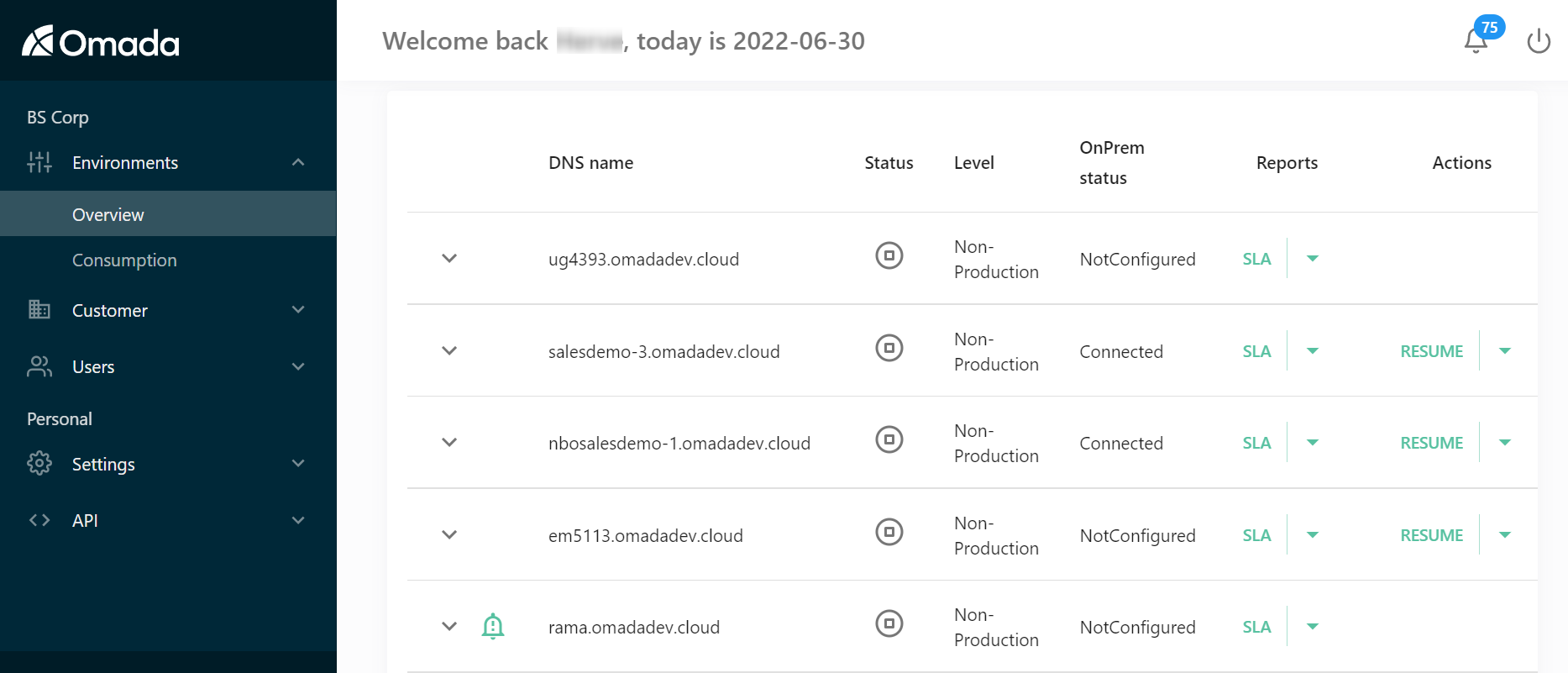Screen dimensions: 1568x673
Task: Click the paused status icon for ug4393.omadadev.cloud
Action: pos(889,255)
